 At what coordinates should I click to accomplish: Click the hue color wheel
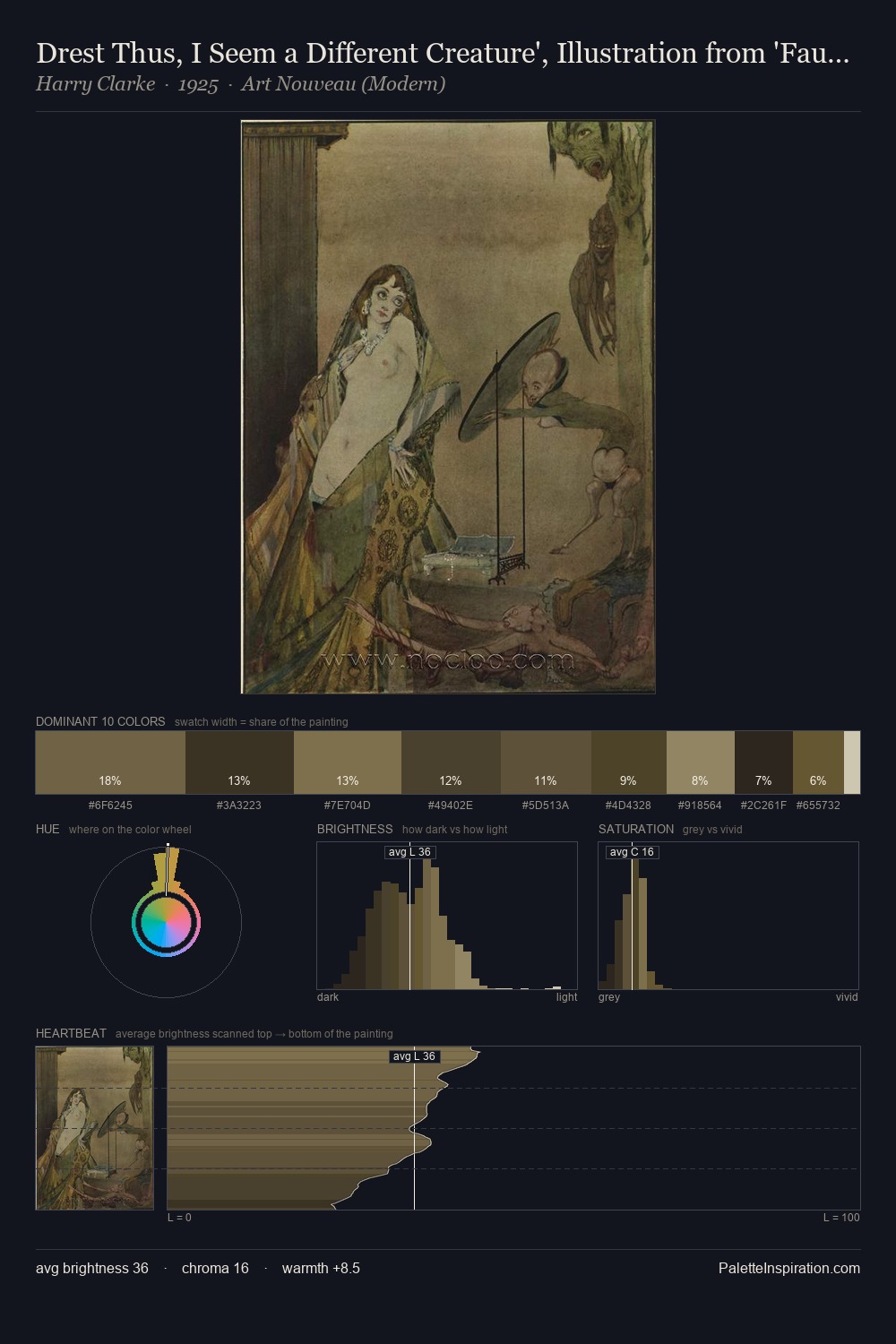coord(166,922)
